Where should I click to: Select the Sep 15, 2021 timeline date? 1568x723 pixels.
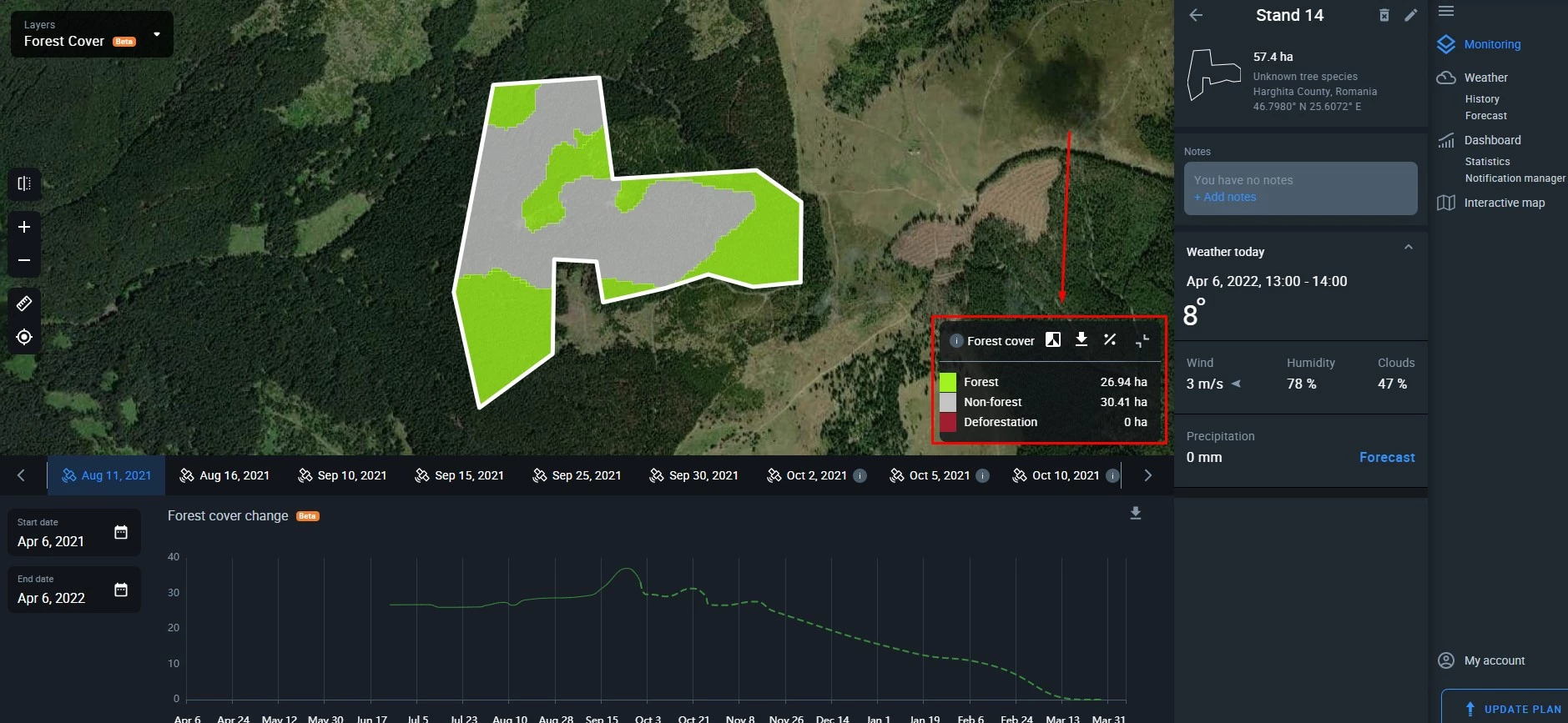pyautogui.click(x=460, y=475)
